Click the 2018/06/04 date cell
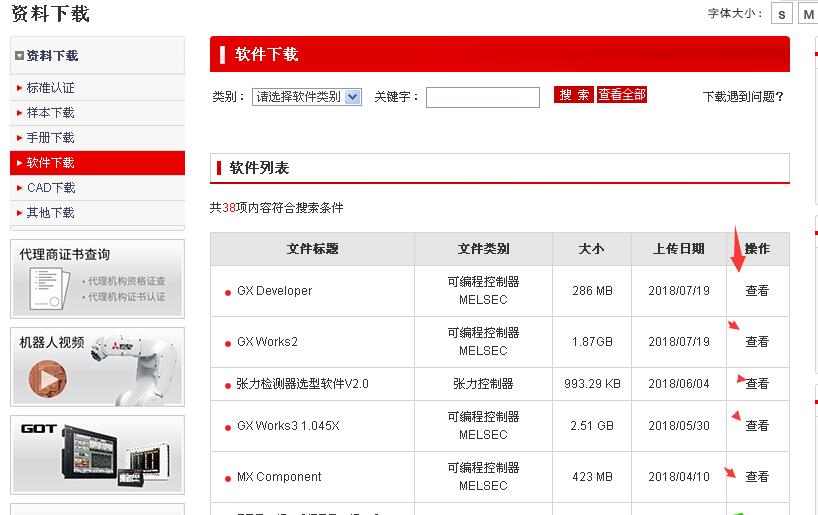Image resolution: width=818 pixels, height=515 pixels. [x=679, y=384]
